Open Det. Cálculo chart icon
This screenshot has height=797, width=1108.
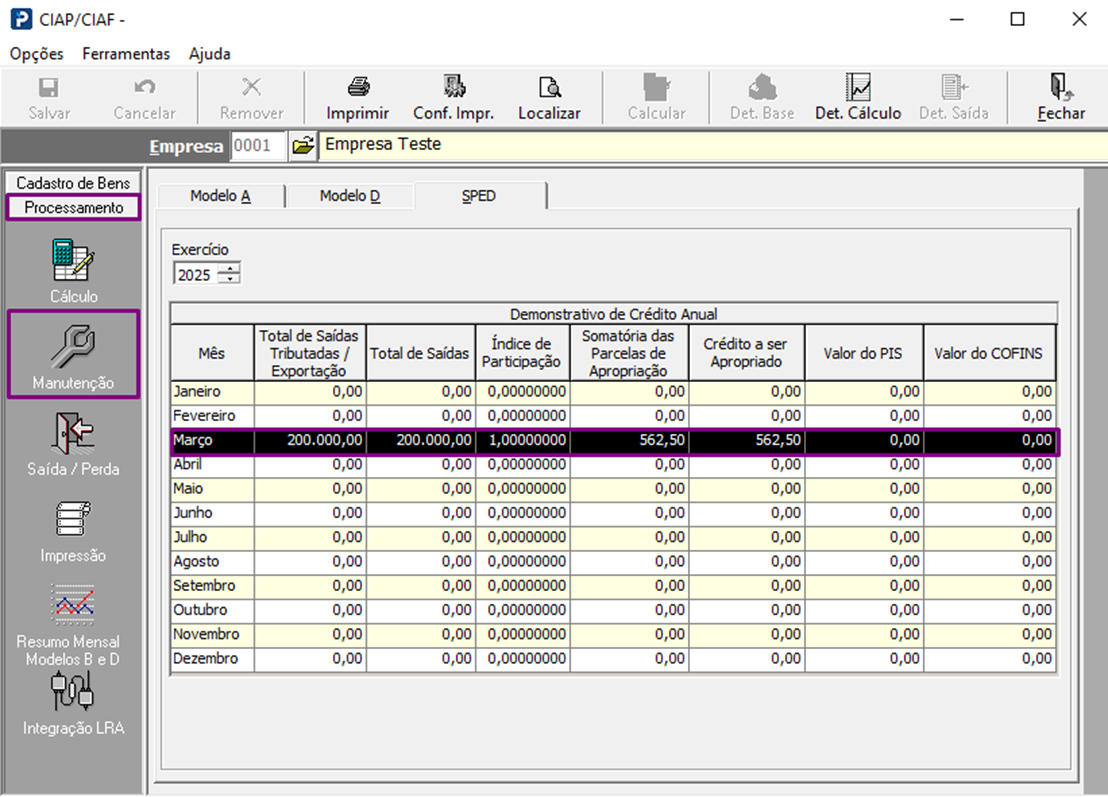point(857,88)
